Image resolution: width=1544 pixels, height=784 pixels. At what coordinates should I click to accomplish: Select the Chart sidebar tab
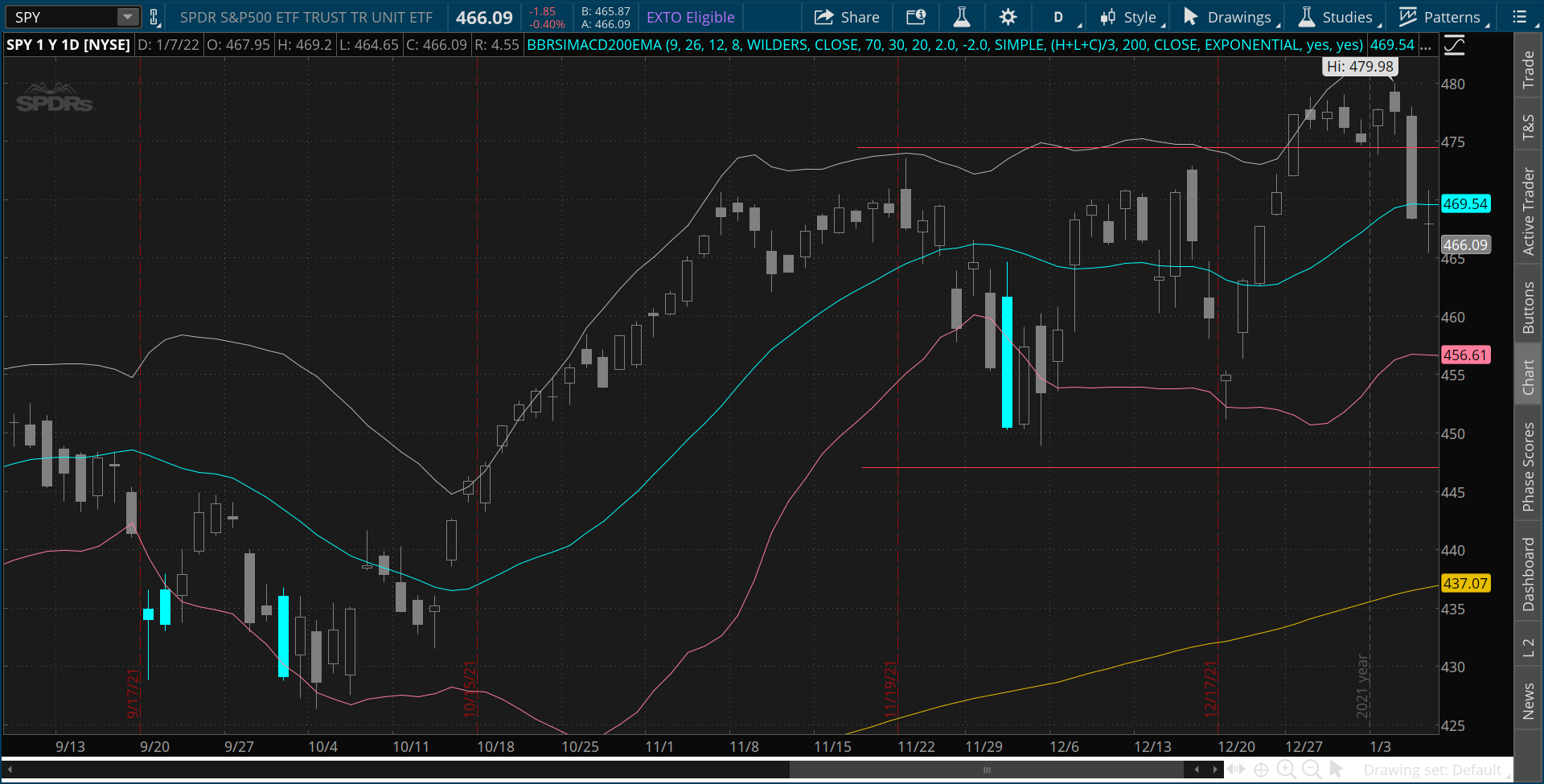tap(1529, 376)
